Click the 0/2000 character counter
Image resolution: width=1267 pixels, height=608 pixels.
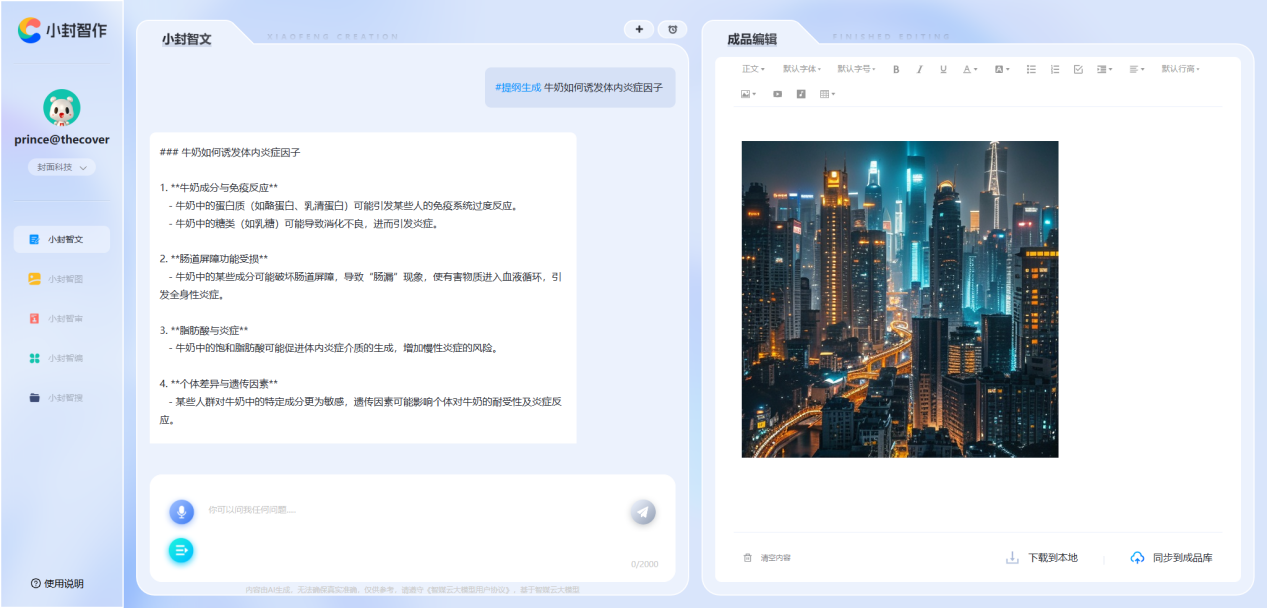tap(644, 564)
